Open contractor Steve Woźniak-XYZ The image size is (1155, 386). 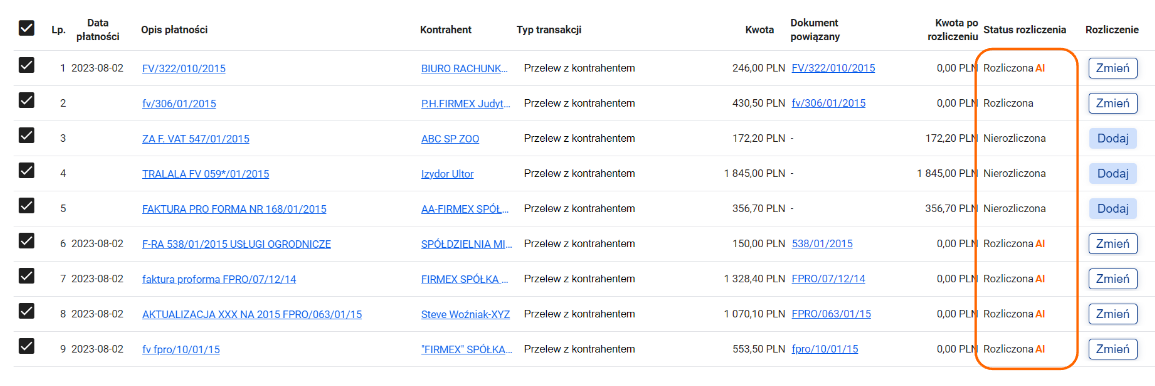(x=466, y=314)
